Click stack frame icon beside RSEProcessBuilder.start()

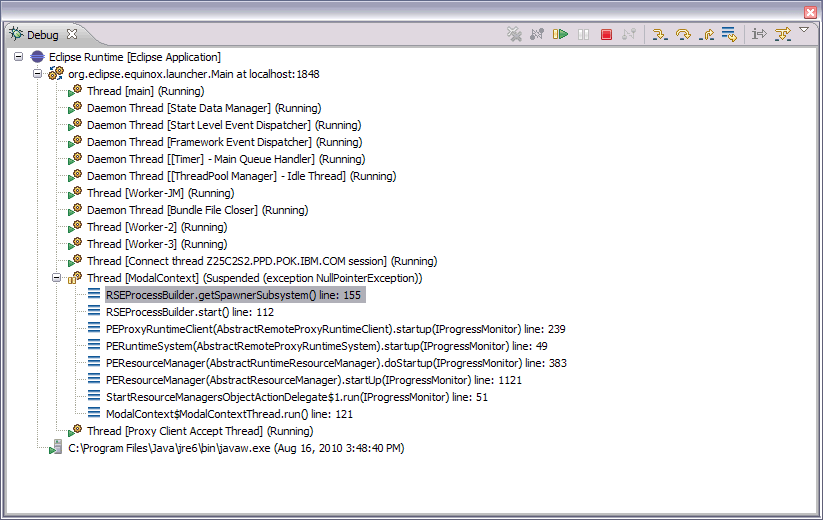click(94, 311)
